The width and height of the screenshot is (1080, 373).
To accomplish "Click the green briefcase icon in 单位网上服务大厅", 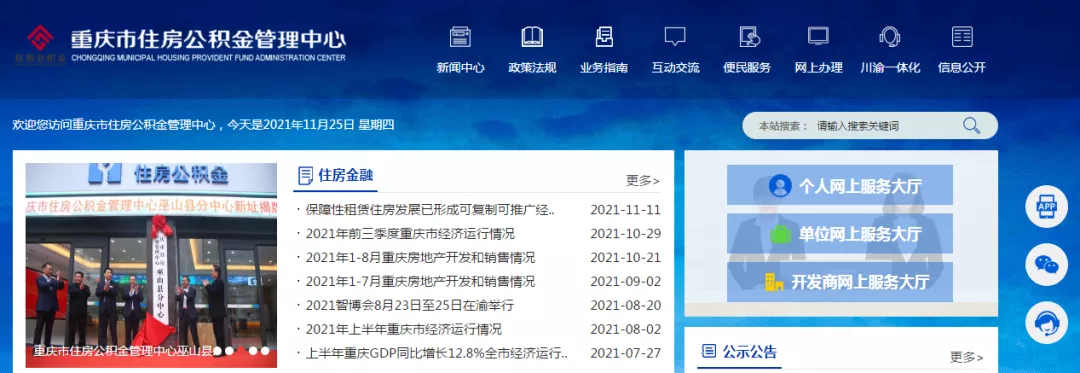I will pos(780,234).
